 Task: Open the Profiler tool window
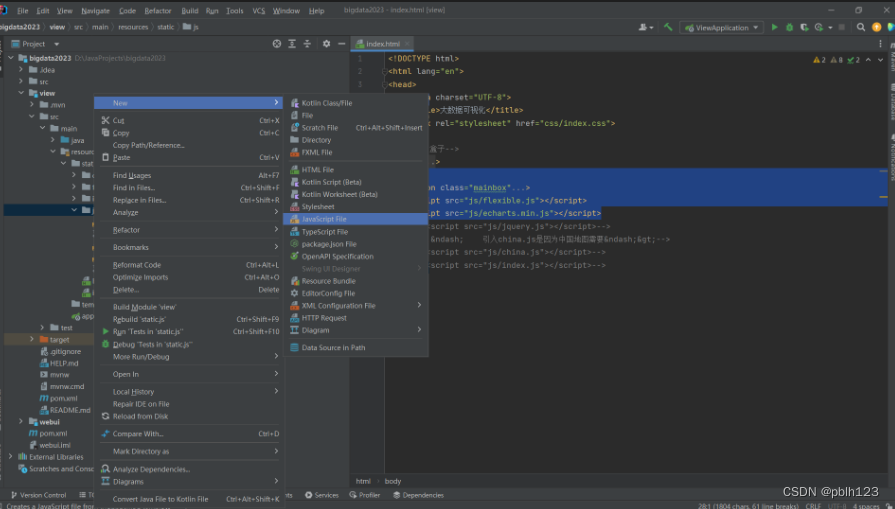[x=365, y=495]
